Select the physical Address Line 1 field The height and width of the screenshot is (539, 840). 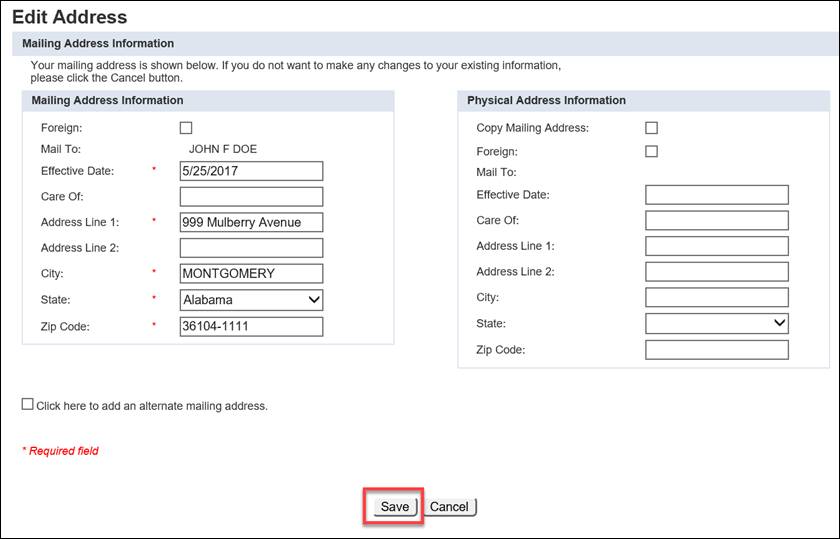coord(717,246)
